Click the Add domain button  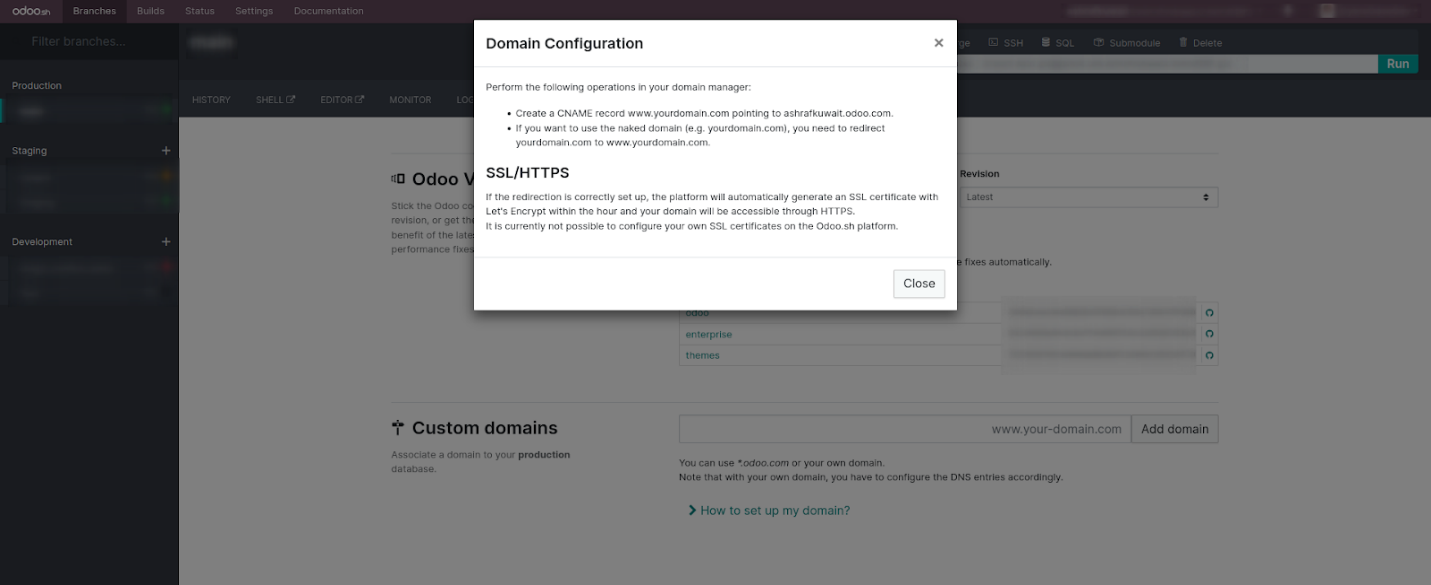pyautogui.click(x=1175, y=429)
